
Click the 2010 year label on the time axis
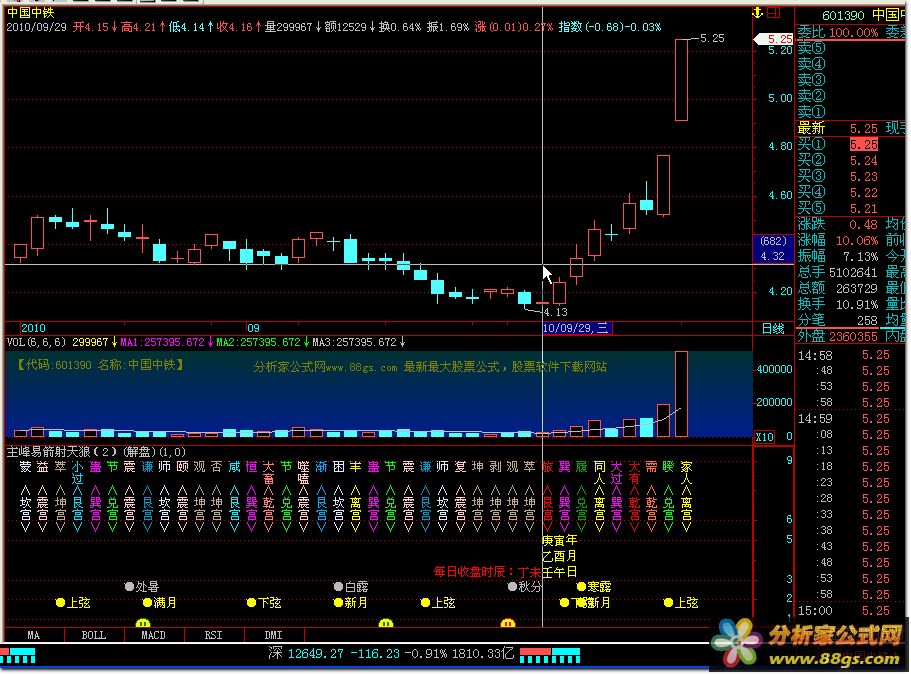(x=33, y=328)
